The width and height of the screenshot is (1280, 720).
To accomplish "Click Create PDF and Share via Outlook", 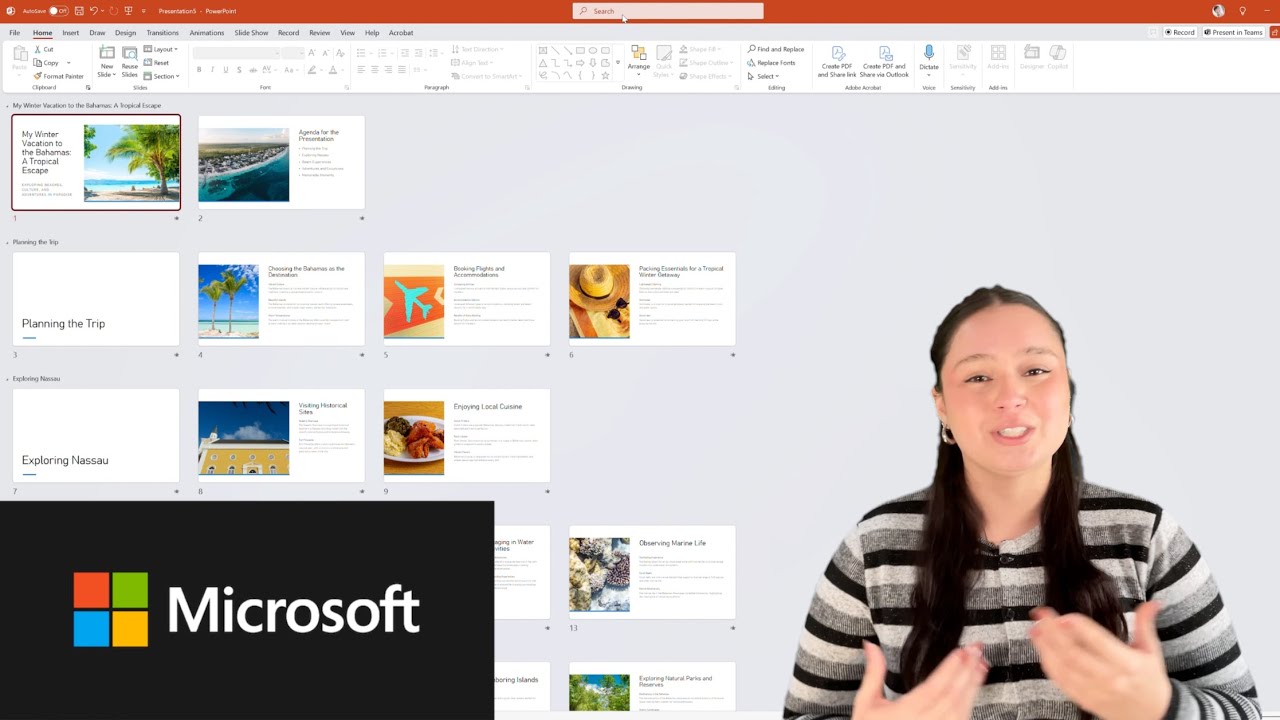I will click(884, 62).
